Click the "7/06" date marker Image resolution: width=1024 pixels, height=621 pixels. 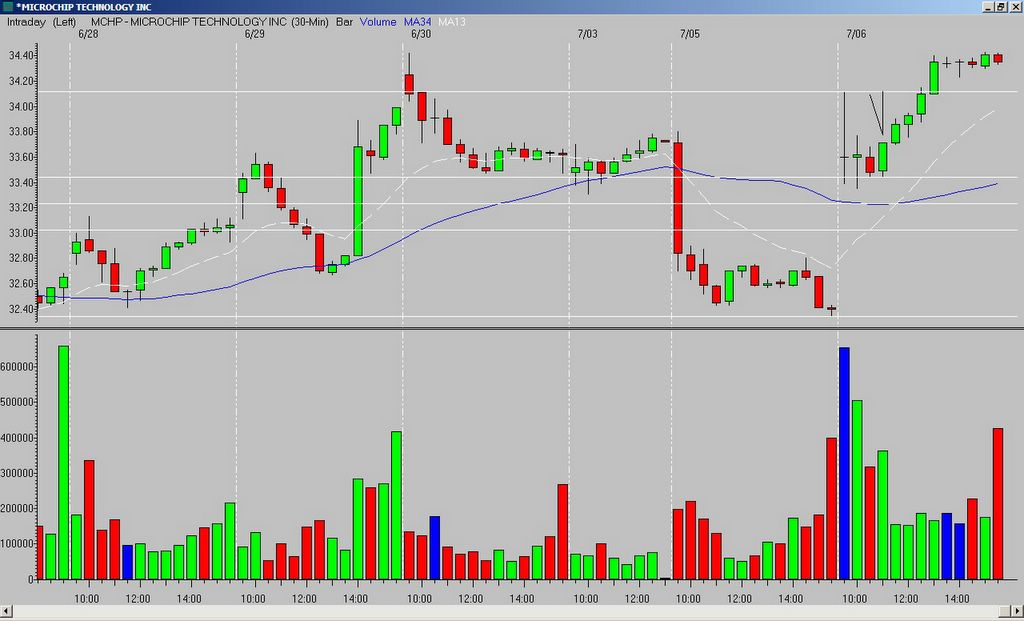[x=856, y=34]
